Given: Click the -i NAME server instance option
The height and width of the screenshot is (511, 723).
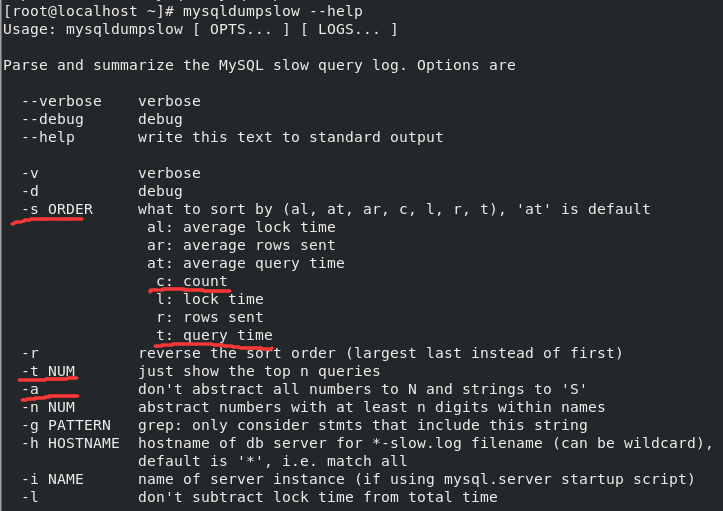Looking at the screenshot, I should pos(53,479).
